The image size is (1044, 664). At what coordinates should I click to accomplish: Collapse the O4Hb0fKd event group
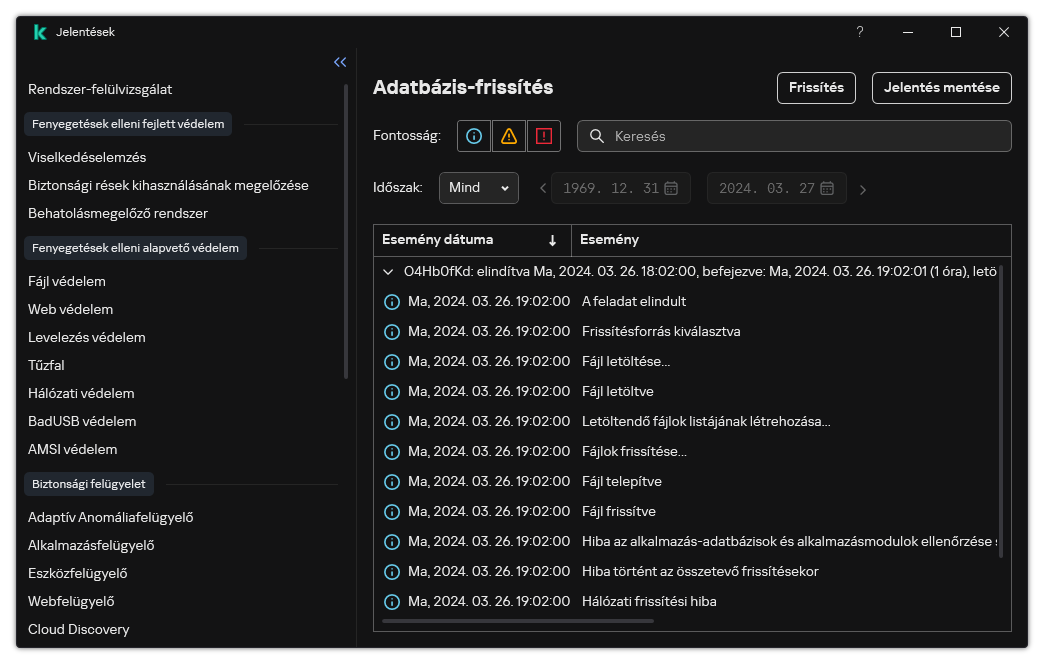click(x=389, y=270)
